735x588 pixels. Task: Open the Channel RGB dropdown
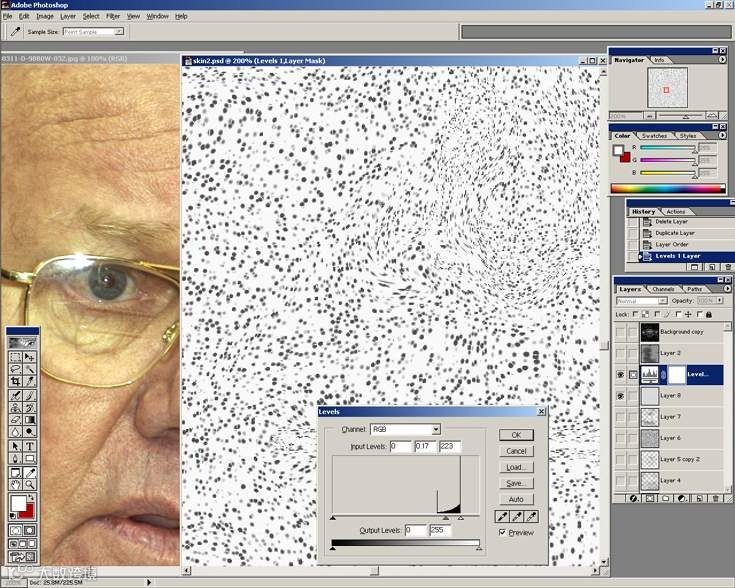coord(405,429)
